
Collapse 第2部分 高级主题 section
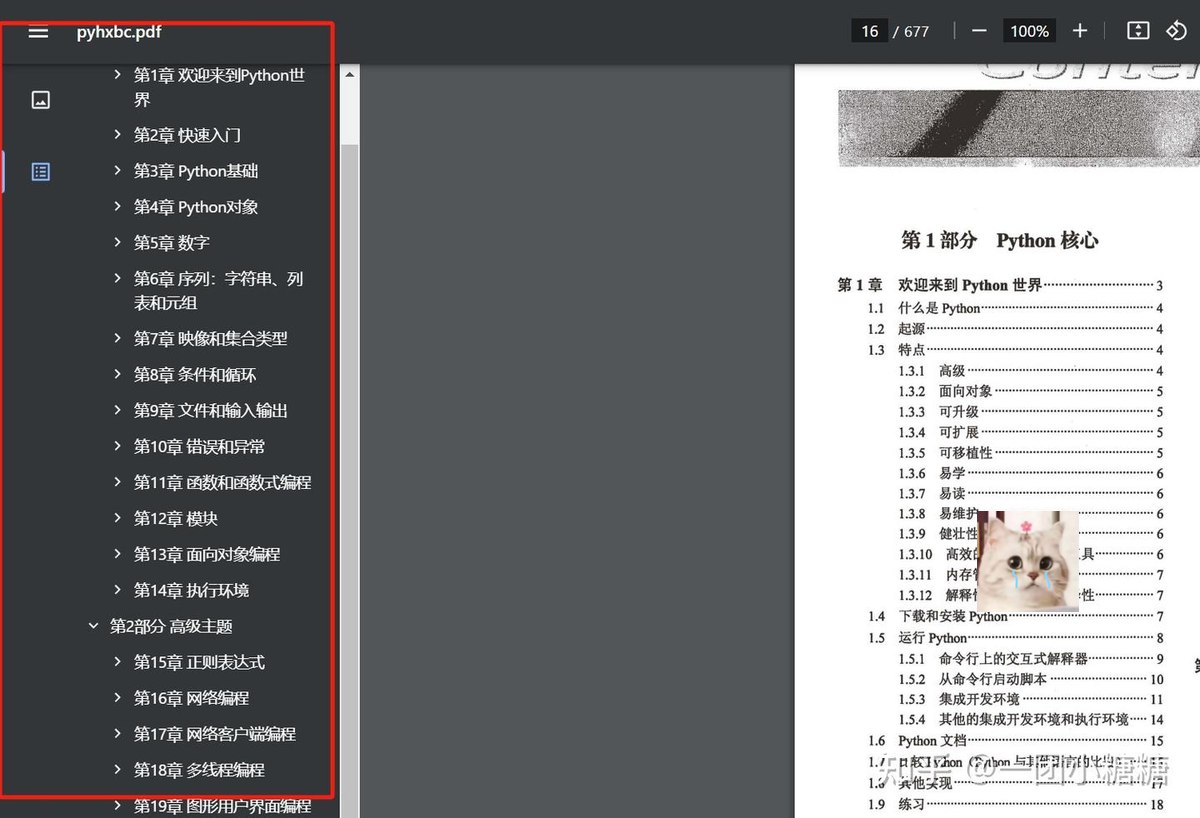tap(93, 625)
